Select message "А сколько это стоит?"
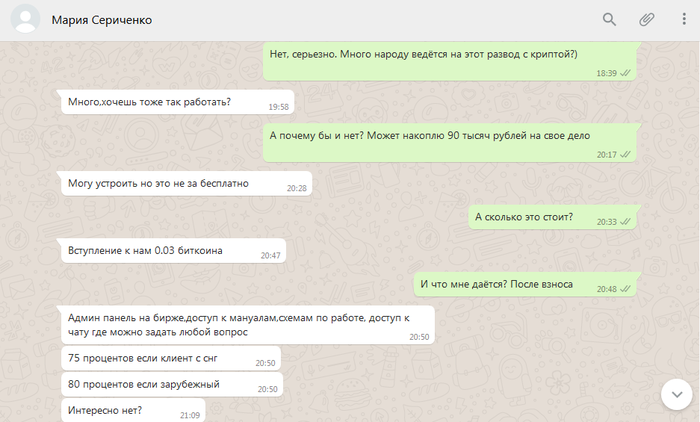700x422 pixels. click(x=552, y=217)
